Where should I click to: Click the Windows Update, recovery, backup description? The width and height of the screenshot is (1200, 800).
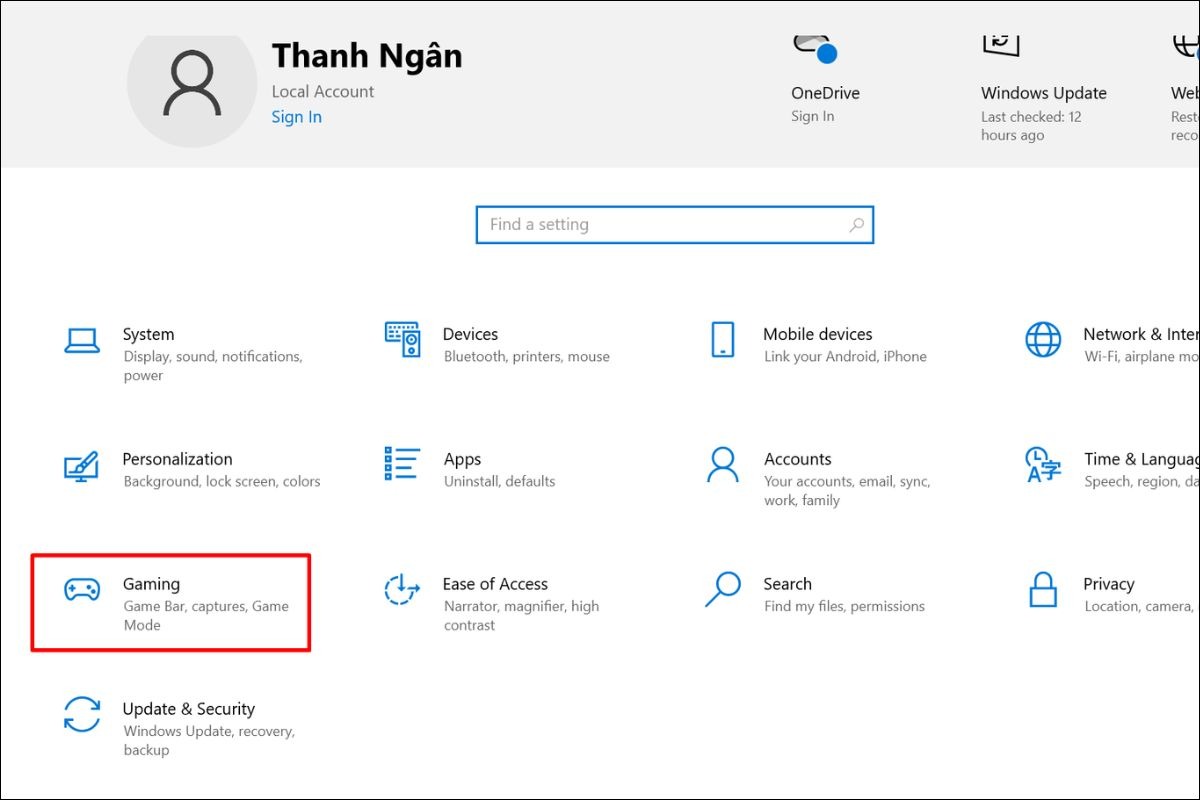tap(209, 741)
